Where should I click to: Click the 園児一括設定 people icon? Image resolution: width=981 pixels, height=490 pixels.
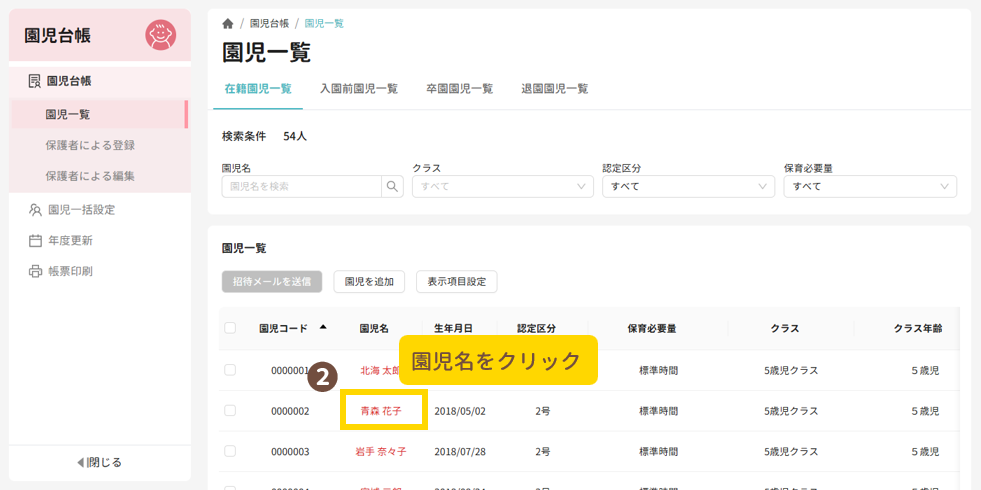[35, 210]
